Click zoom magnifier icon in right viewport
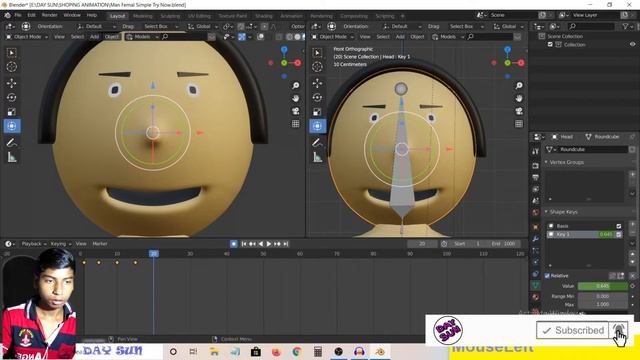This screenshot has width=640, height=360. 519,85
